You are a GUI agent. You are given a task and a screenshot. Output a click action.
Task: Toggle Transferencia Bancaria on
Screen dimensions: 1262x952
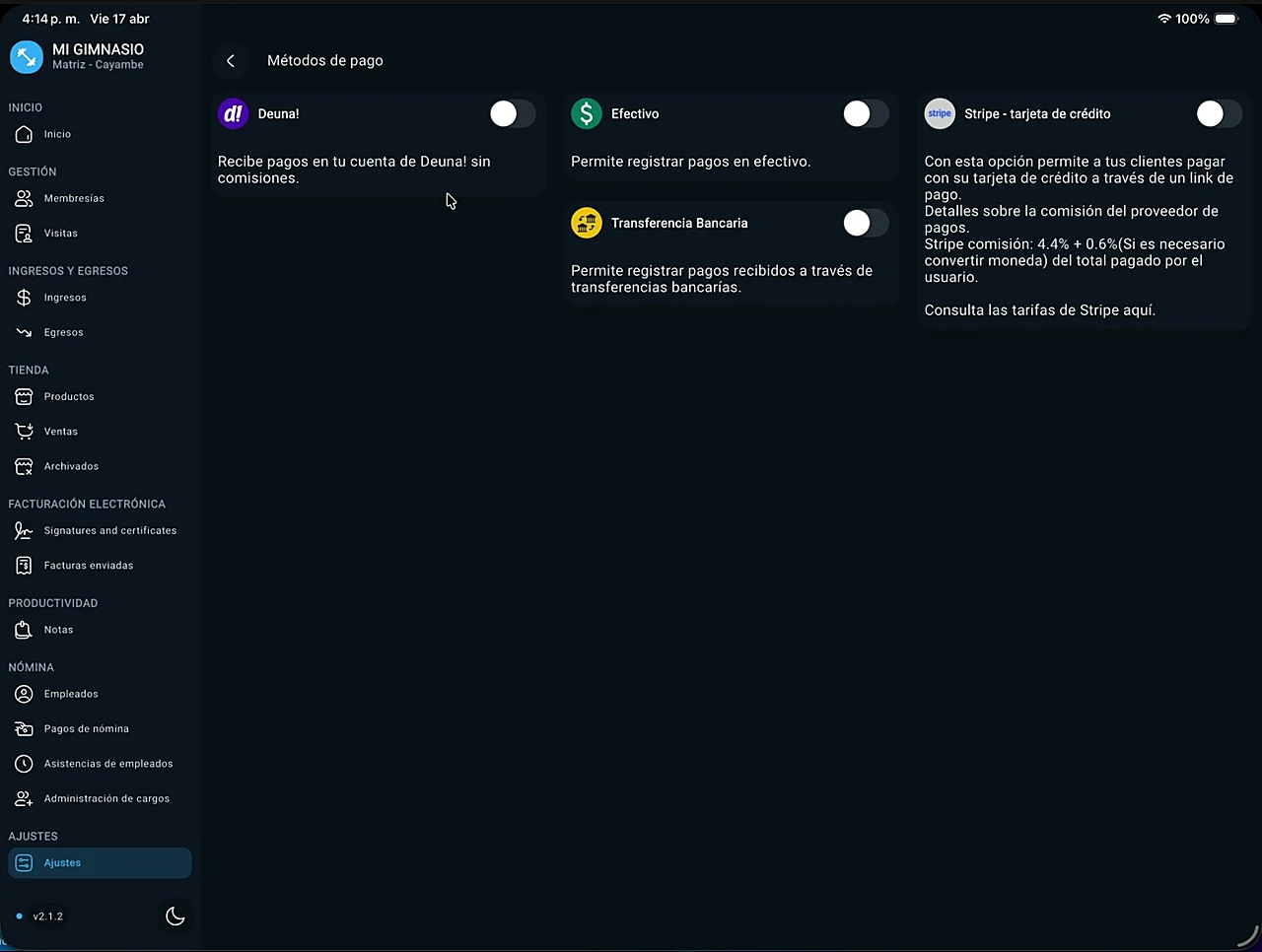pos(865,223)
